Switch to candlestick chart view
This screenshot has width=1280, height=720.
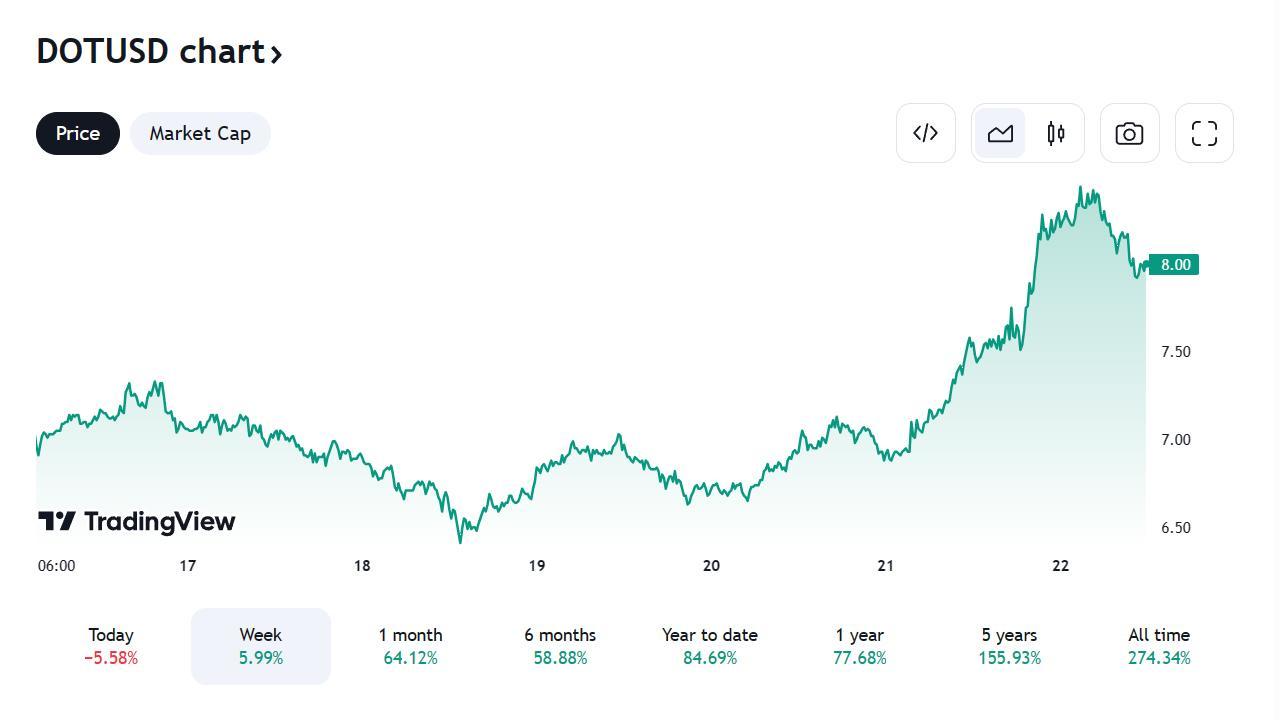click(1055, 133)
